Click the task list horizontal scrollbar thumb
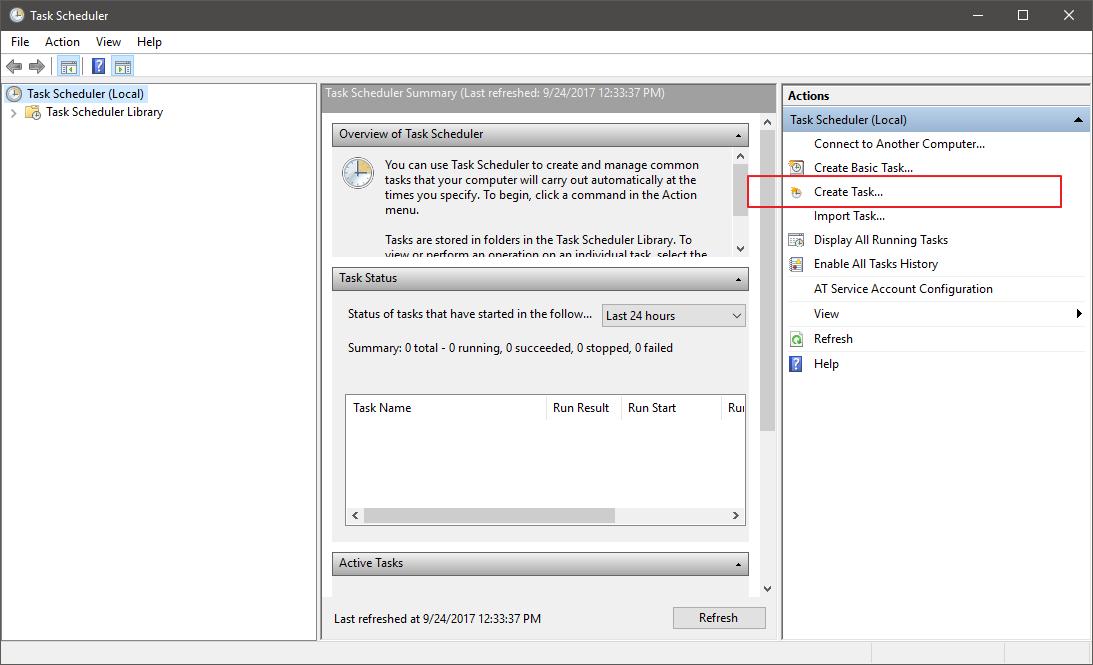The width and height of the screenshot is (1093, 665). pyautogui.click(x=489, y=516)
